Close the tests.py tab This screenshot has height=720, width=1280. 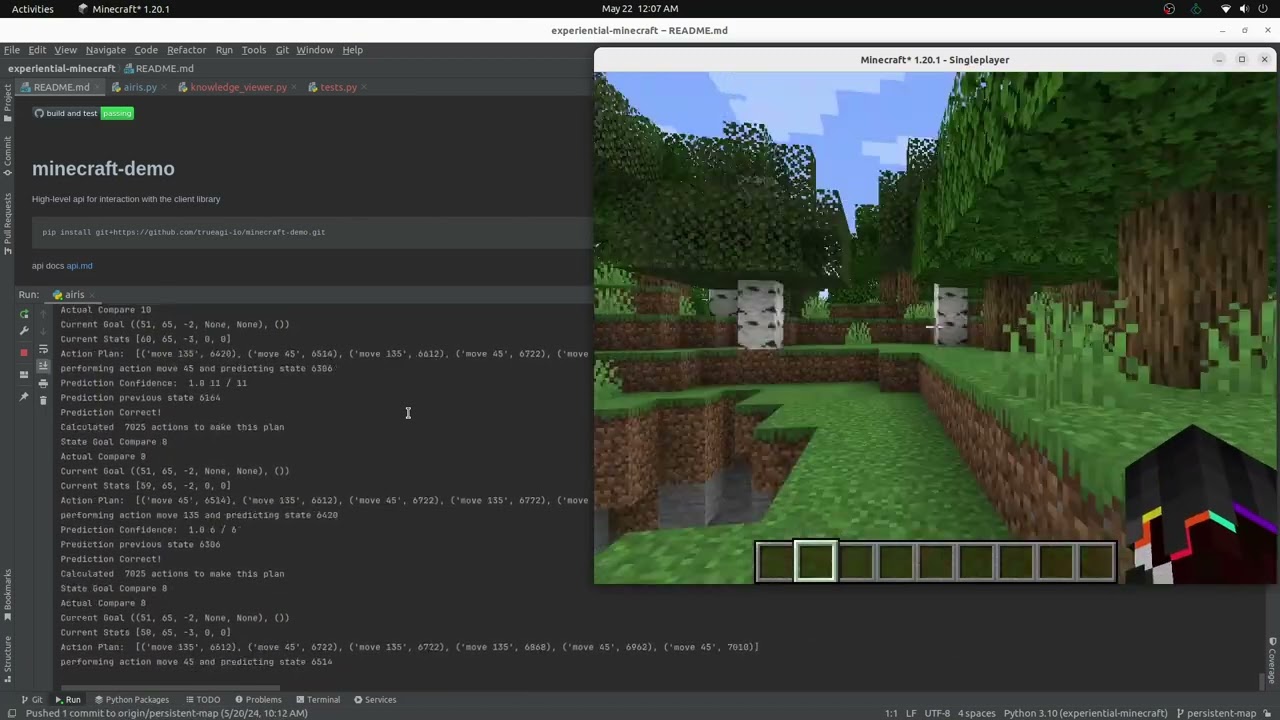pyautogui.click(x=365, y=87)
